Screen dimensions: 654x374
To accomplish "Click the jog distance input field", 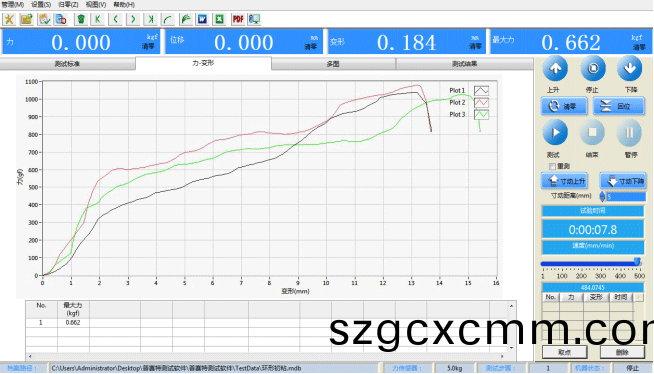I will [626, 196].
